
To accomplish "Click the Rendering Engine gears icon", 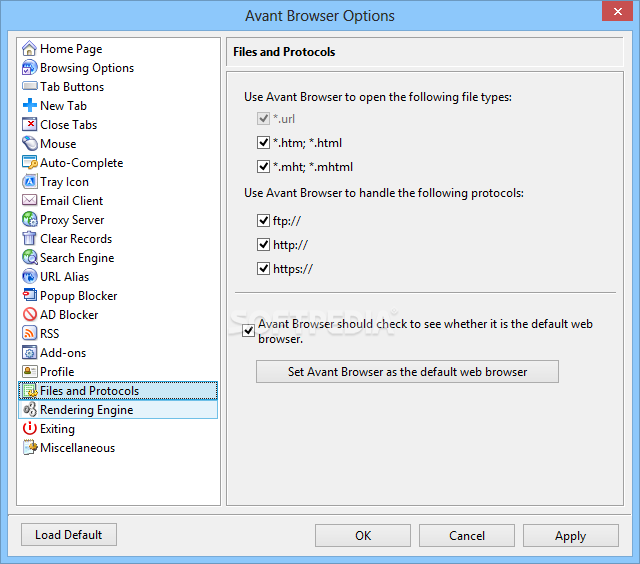I will point(29,409).
